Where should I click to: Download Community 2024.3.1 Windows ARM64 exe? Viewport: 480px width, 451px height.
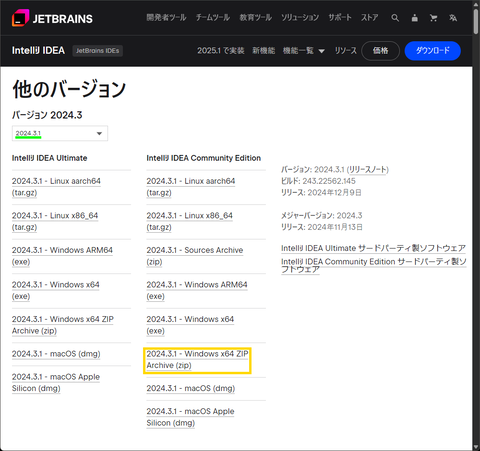pos(197,290)
